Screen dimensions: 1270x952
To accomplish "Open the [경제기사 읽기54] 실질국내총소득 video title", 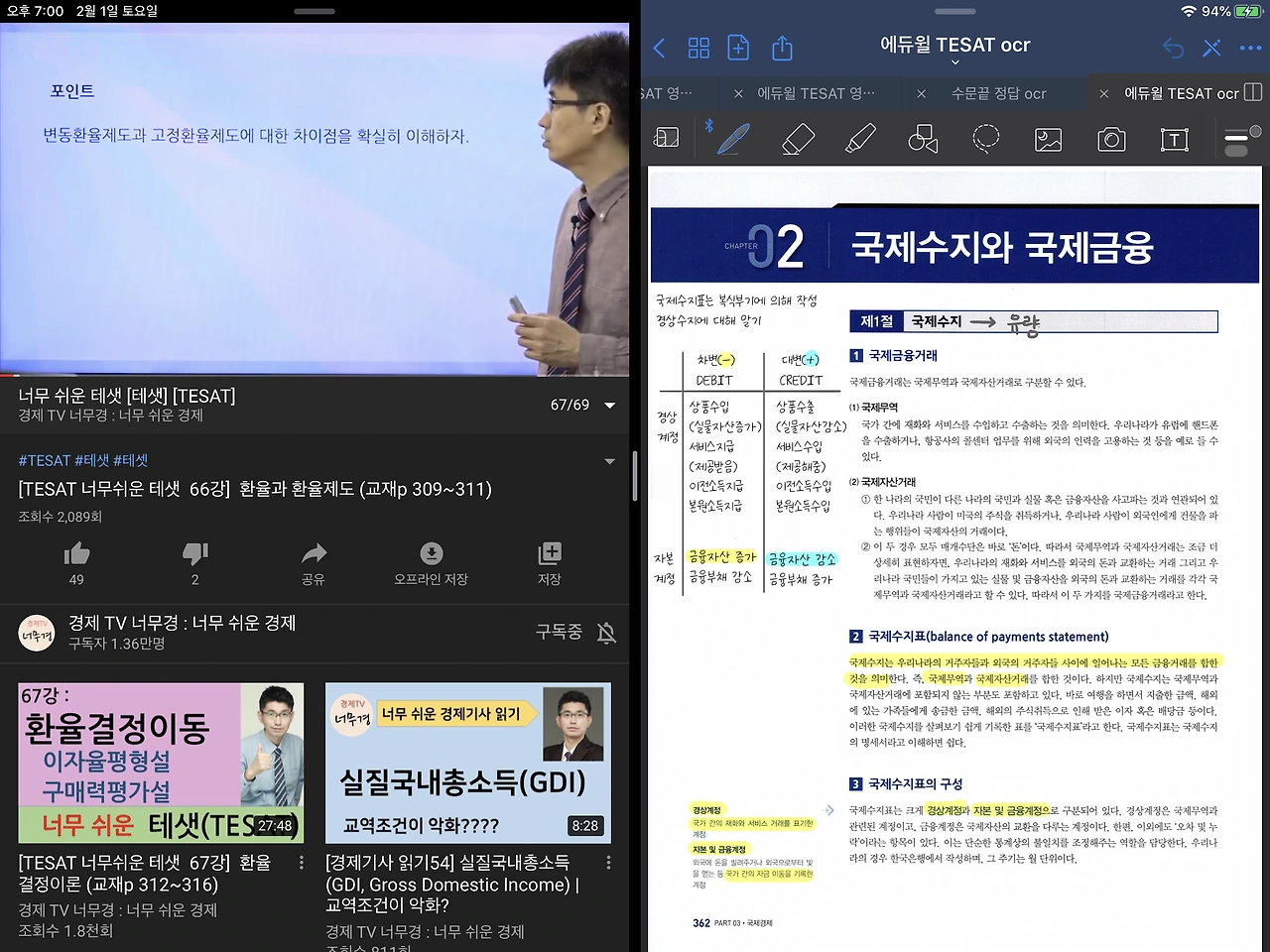I will pos(452,884).
